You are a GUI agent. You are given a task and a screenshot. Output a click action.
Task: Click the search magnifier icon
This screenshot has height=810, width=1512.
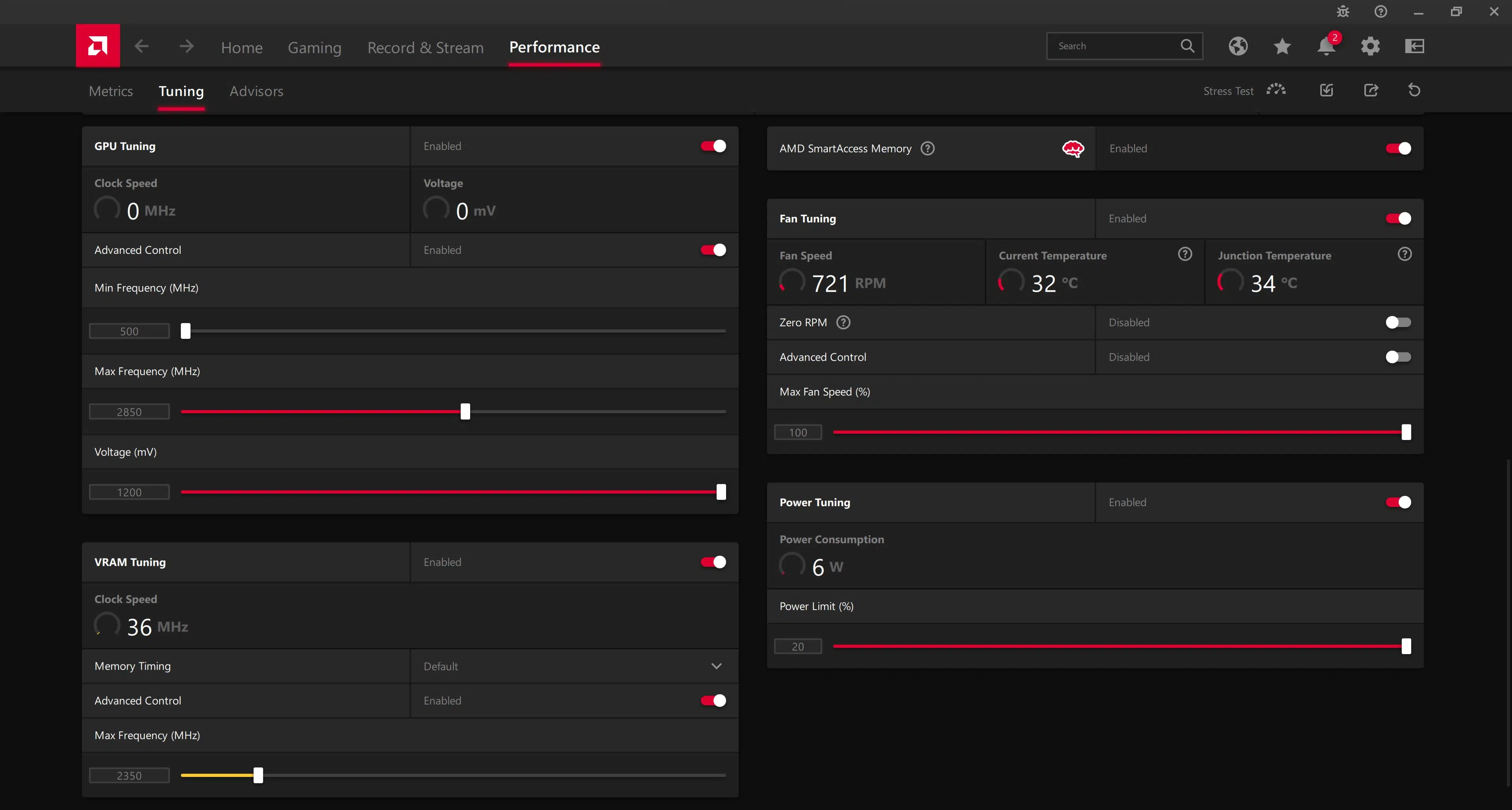click(1187, 46)
